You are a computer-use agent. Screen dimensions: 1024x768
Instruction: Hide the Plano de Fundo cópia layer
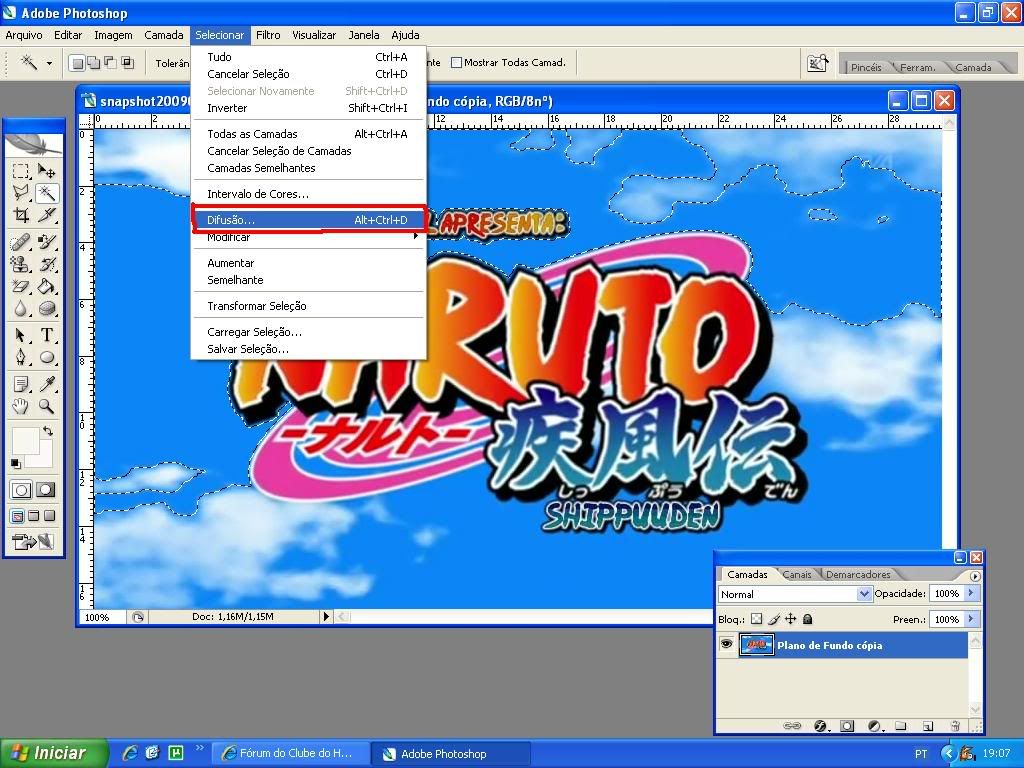tap(726, 645)
